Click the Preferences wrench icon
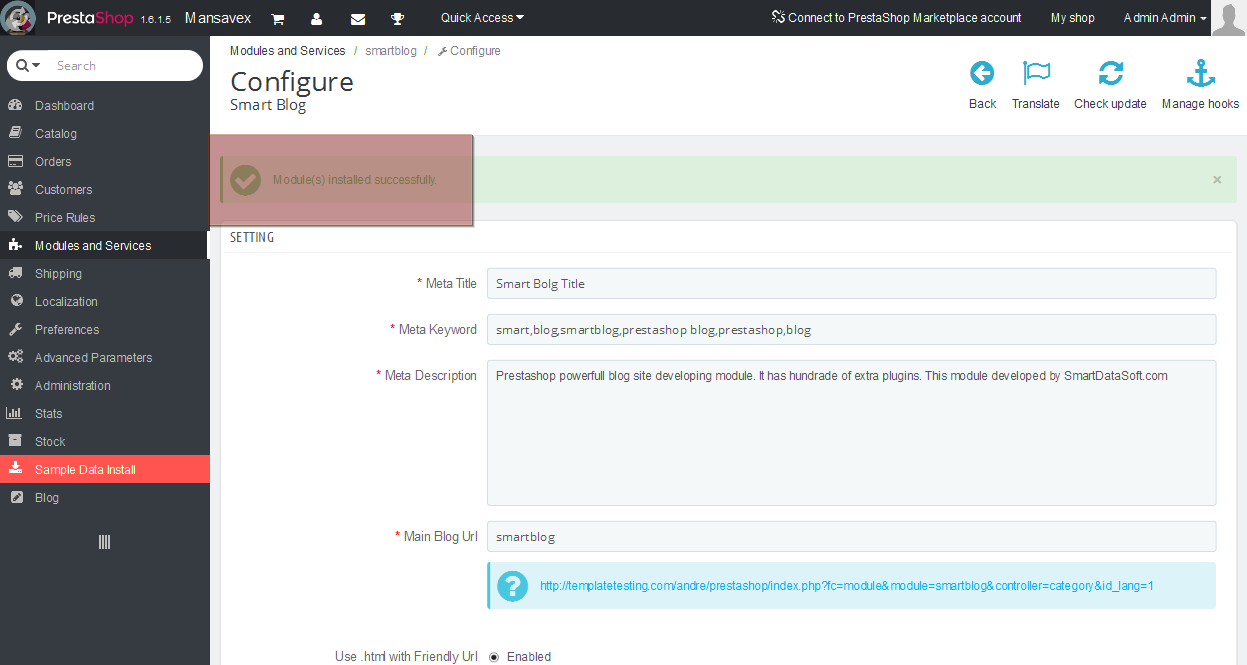This screenshot has height=665, width=1247. (x=16, y=329)
